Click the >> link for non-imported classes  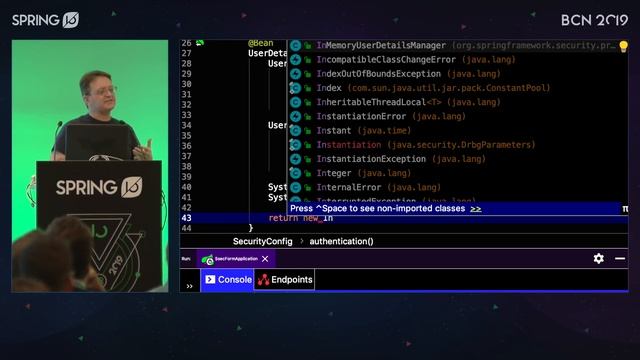476,209
